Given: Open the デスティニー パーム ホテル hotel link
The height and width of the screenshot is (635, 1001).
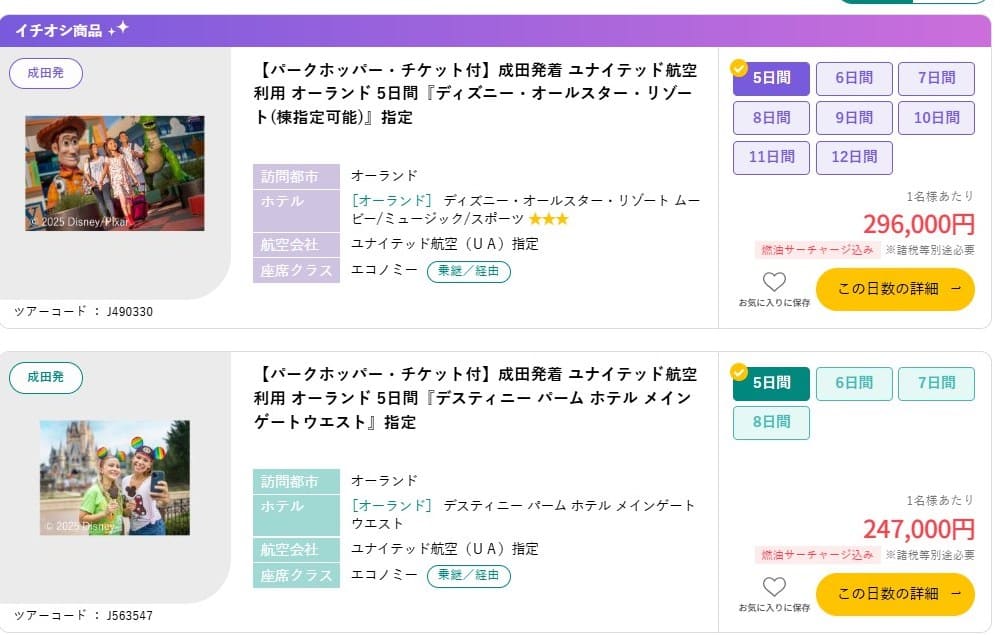Looking at the screenshot, I should [x=523, y=514].
